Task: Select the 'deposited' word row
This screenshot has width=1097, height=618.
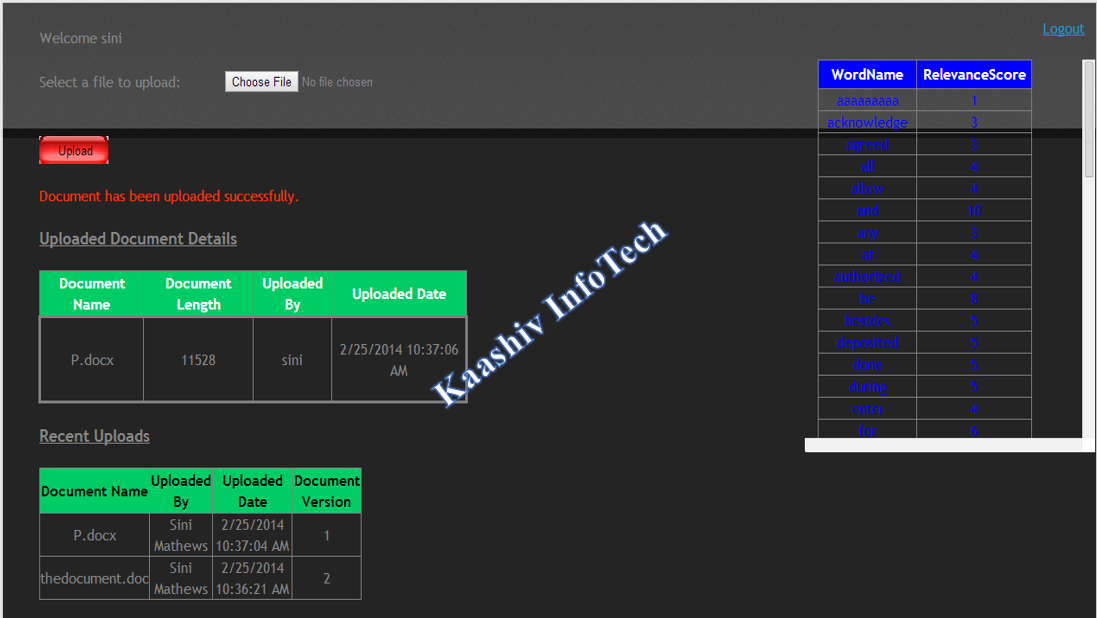Action: (867, 342)
